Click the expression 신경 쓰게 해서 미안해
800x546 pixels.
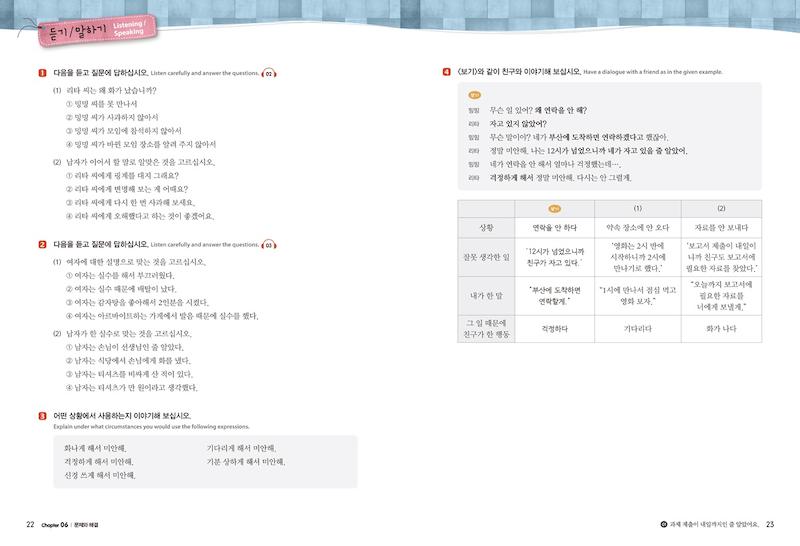point(100,476)
